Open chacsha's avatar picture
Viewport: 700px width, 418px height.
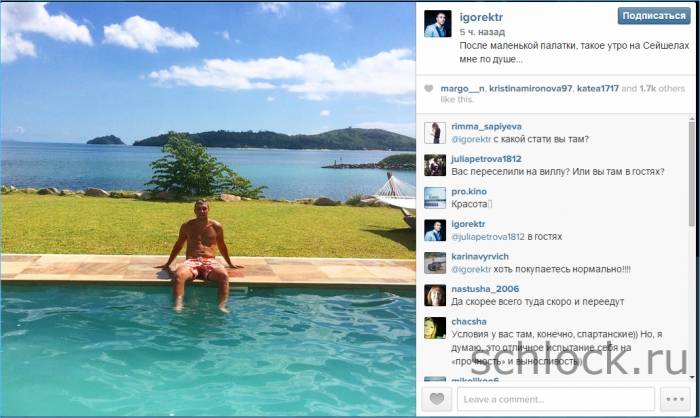pyautogui.click(x=435, y=328)
